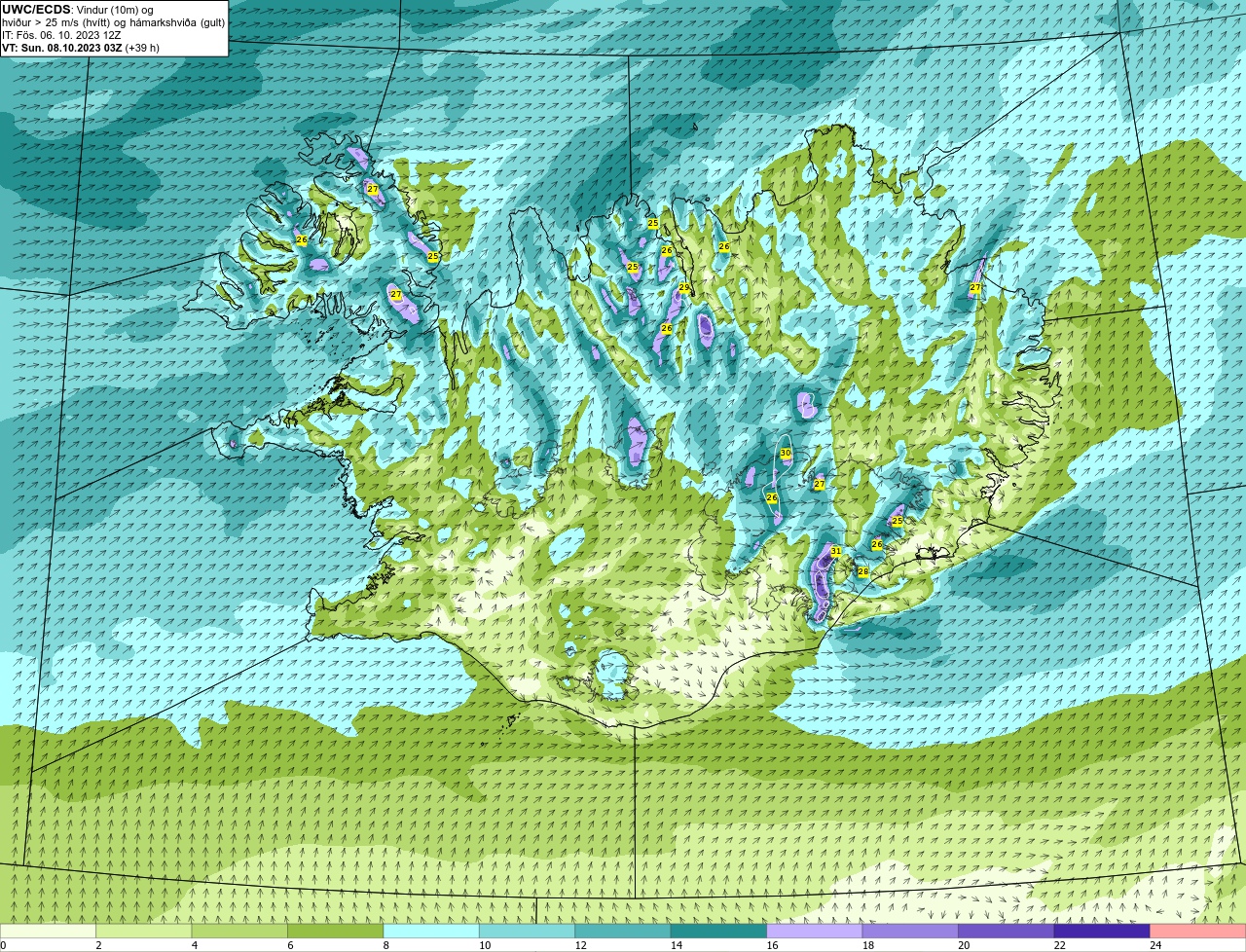Click the yellow gust label '28'
1246x952 pixels.
[x=862, y=571]
